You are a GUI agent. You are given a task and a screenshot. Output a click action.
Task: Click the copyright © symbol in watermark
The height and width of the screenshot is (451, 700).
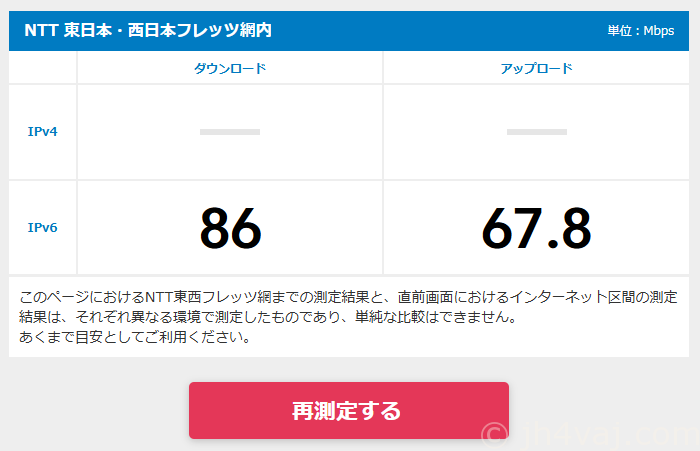(x=494, y=435)
